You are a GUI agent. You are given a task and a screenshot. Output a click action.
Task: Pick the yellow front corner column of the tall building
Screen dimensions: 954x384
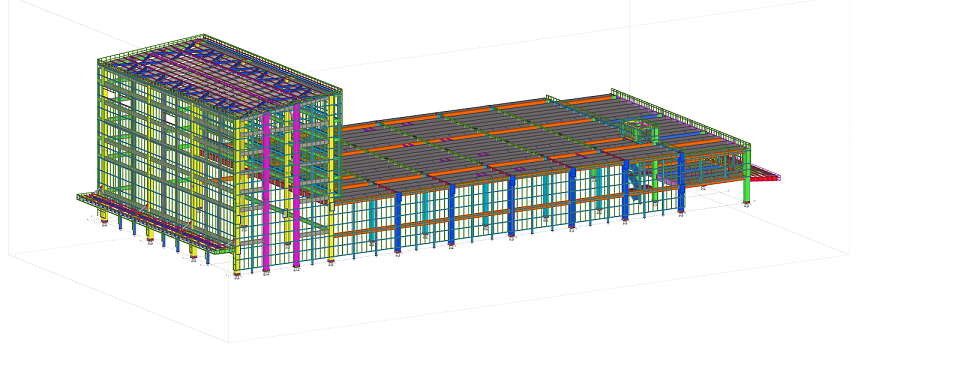[237, 195]
